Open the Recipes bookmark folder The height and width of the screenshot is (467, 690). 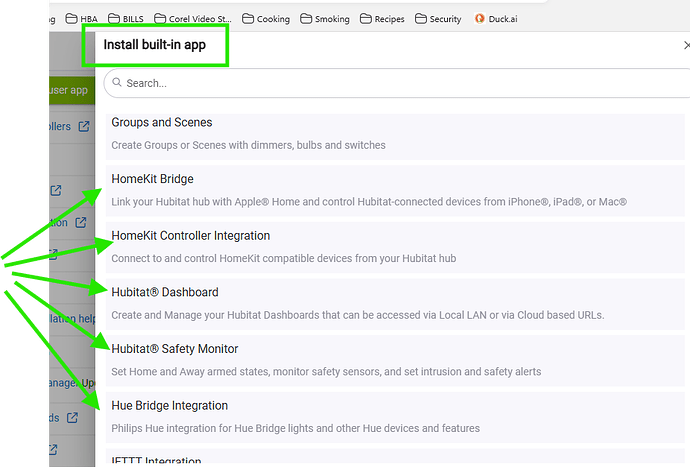(x=383, y=19)
